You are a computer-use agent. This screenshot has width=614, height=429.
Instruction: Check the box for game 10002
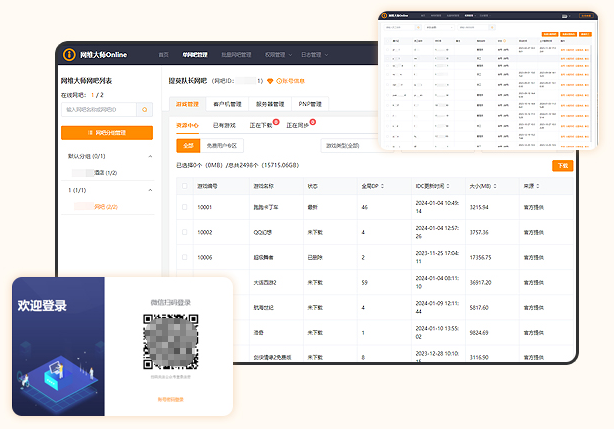click(x=184, y=232)
